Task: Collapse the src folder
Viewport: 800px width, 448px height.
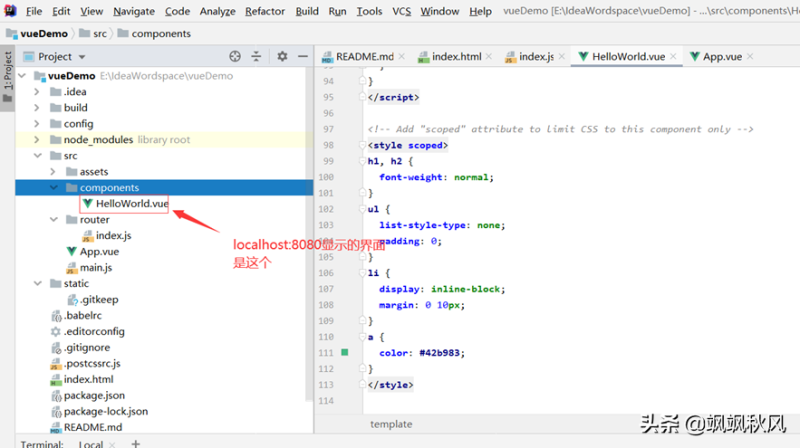Action: coord(37,156)
